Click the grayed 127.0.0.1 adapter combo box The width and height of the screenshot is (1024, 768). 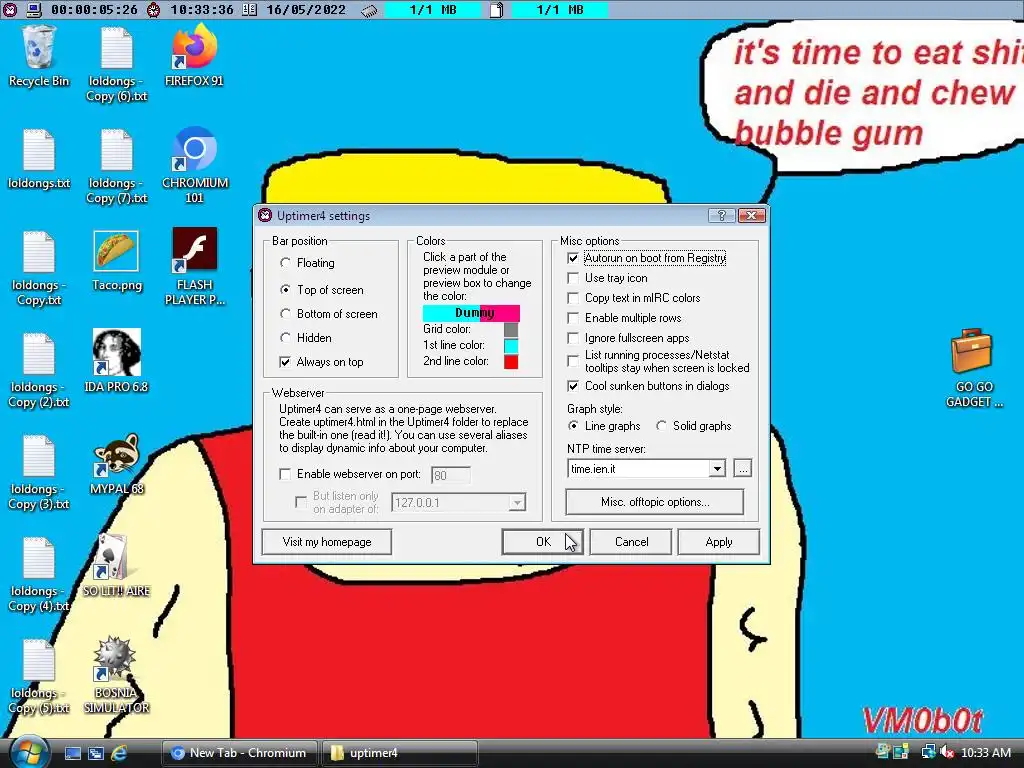coord(458,502)
